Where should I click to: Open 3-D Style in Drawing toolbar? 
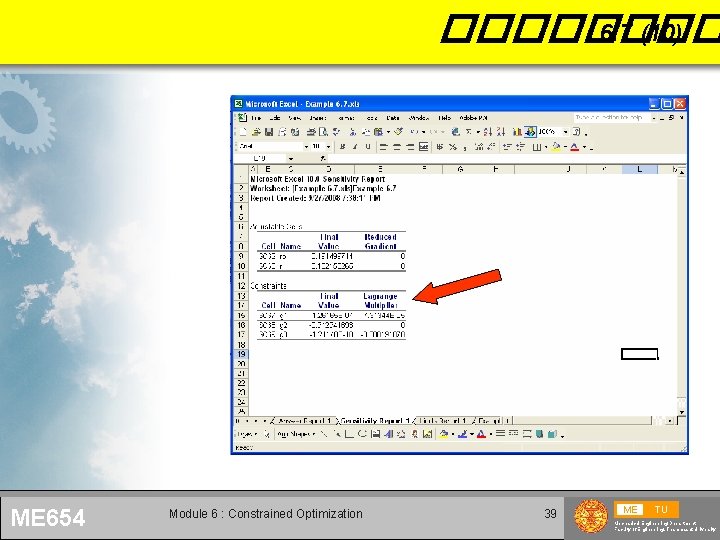[x=552, y=433]
